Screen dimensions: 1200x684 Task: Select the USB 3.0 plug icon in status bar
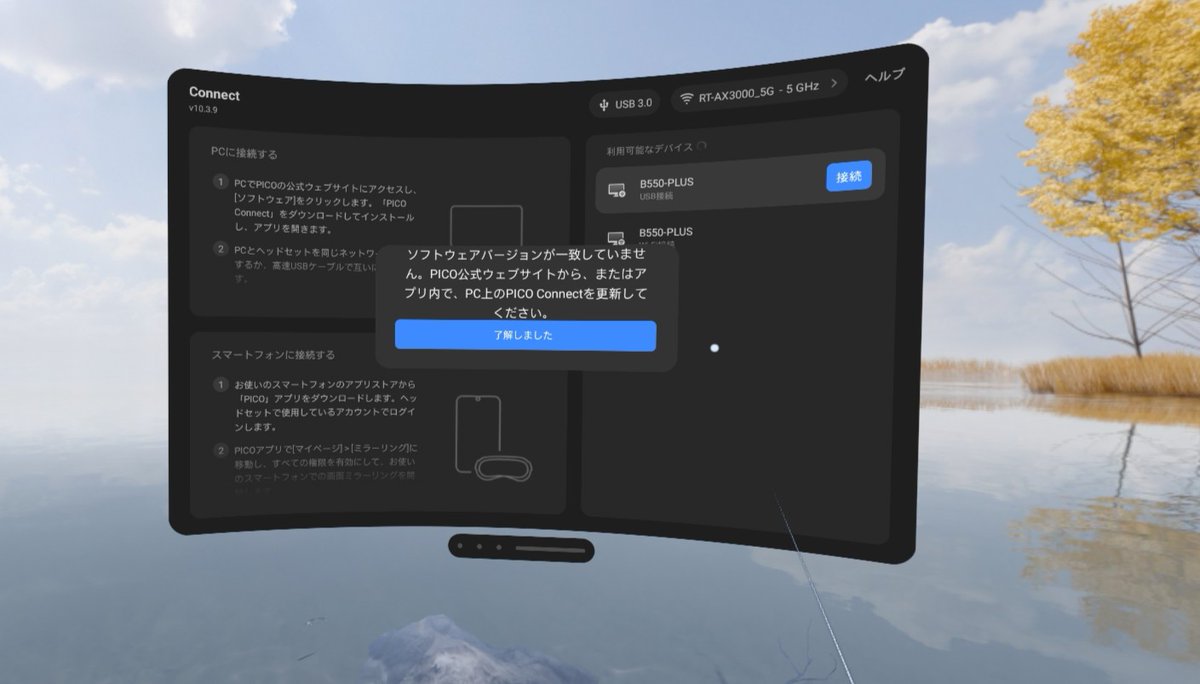pyautogui.click(x=603, y=103)
